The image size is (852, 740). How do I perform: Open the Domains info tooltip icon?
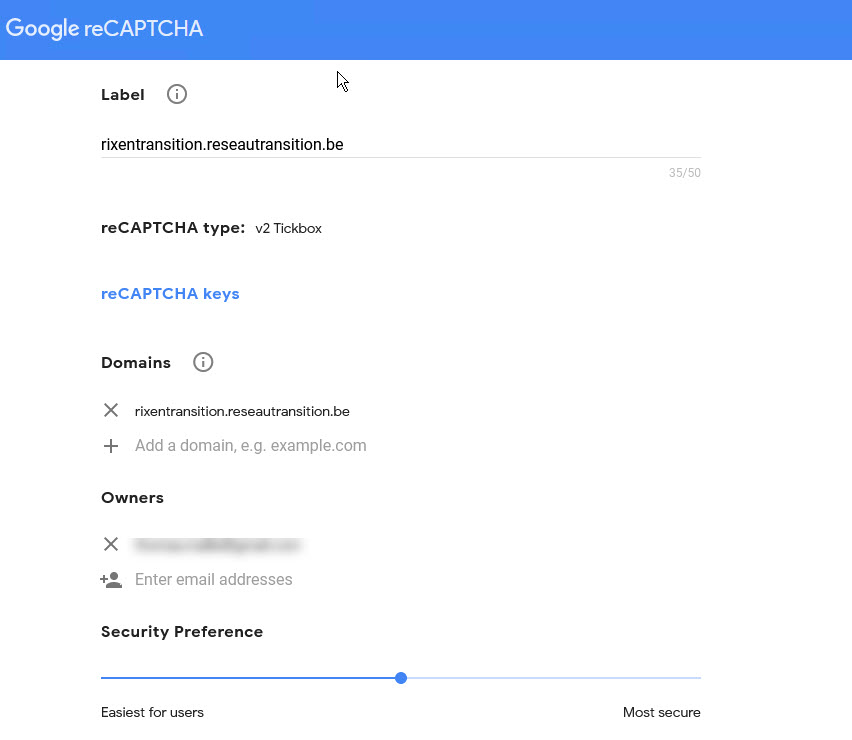point(203,362)
